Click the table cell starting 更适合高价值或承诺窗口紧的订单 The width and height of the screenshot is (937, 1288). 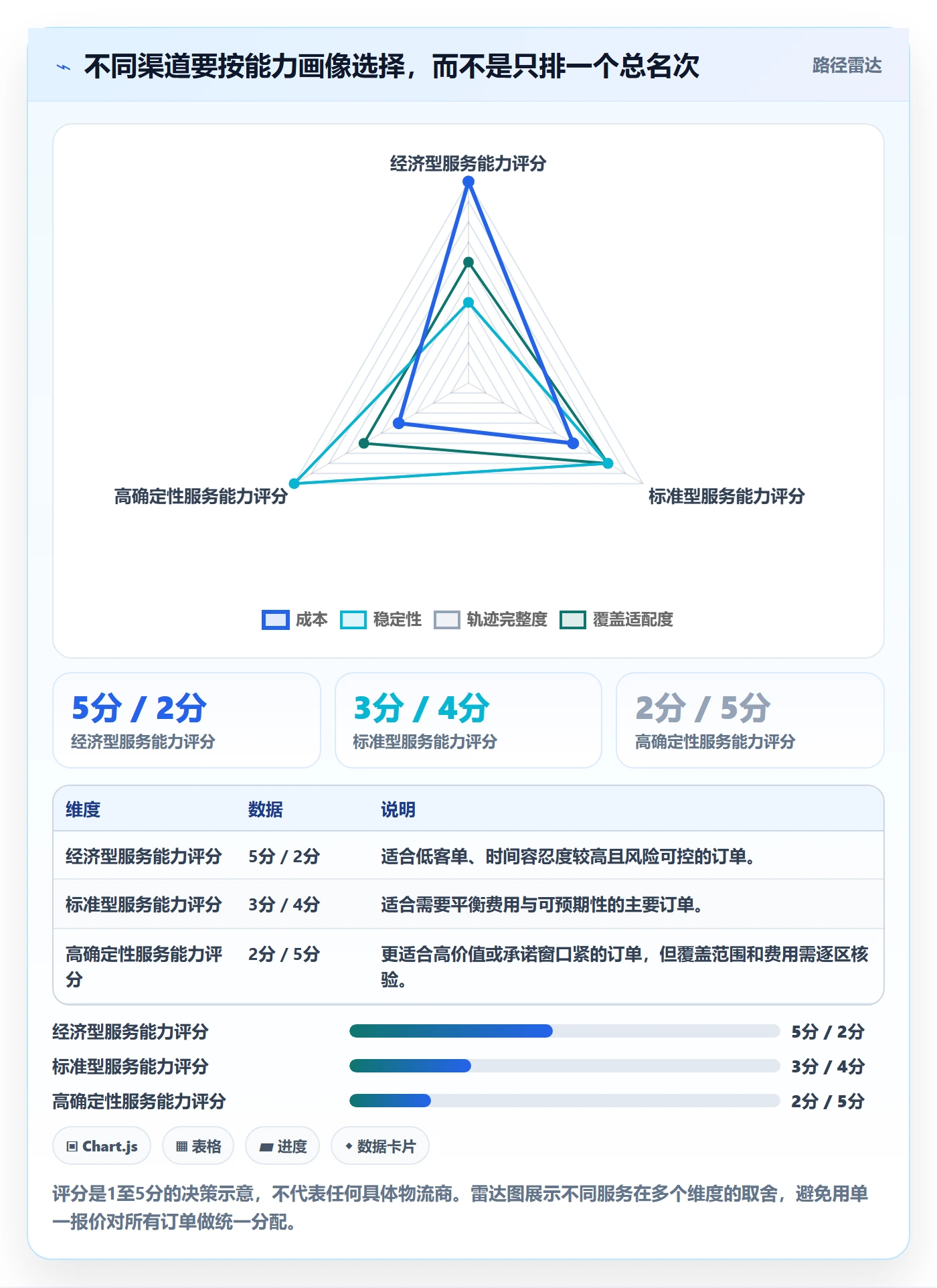coord(625,967)
